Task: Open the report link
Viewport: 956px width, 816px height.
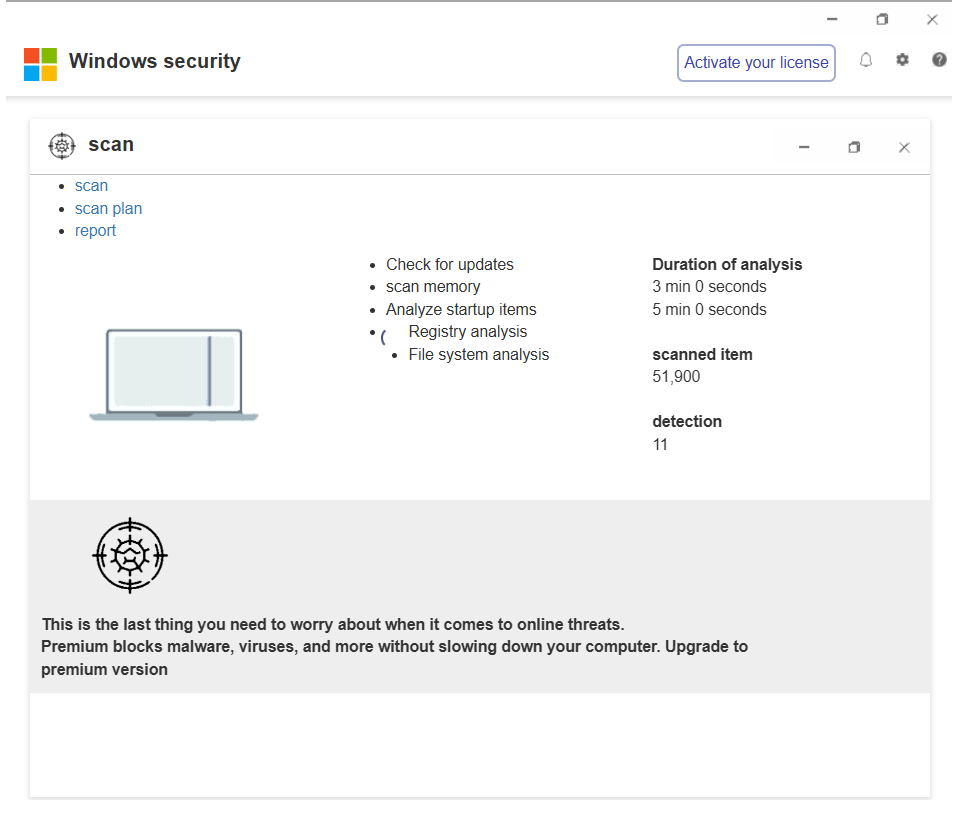Action: coord(95,231)
